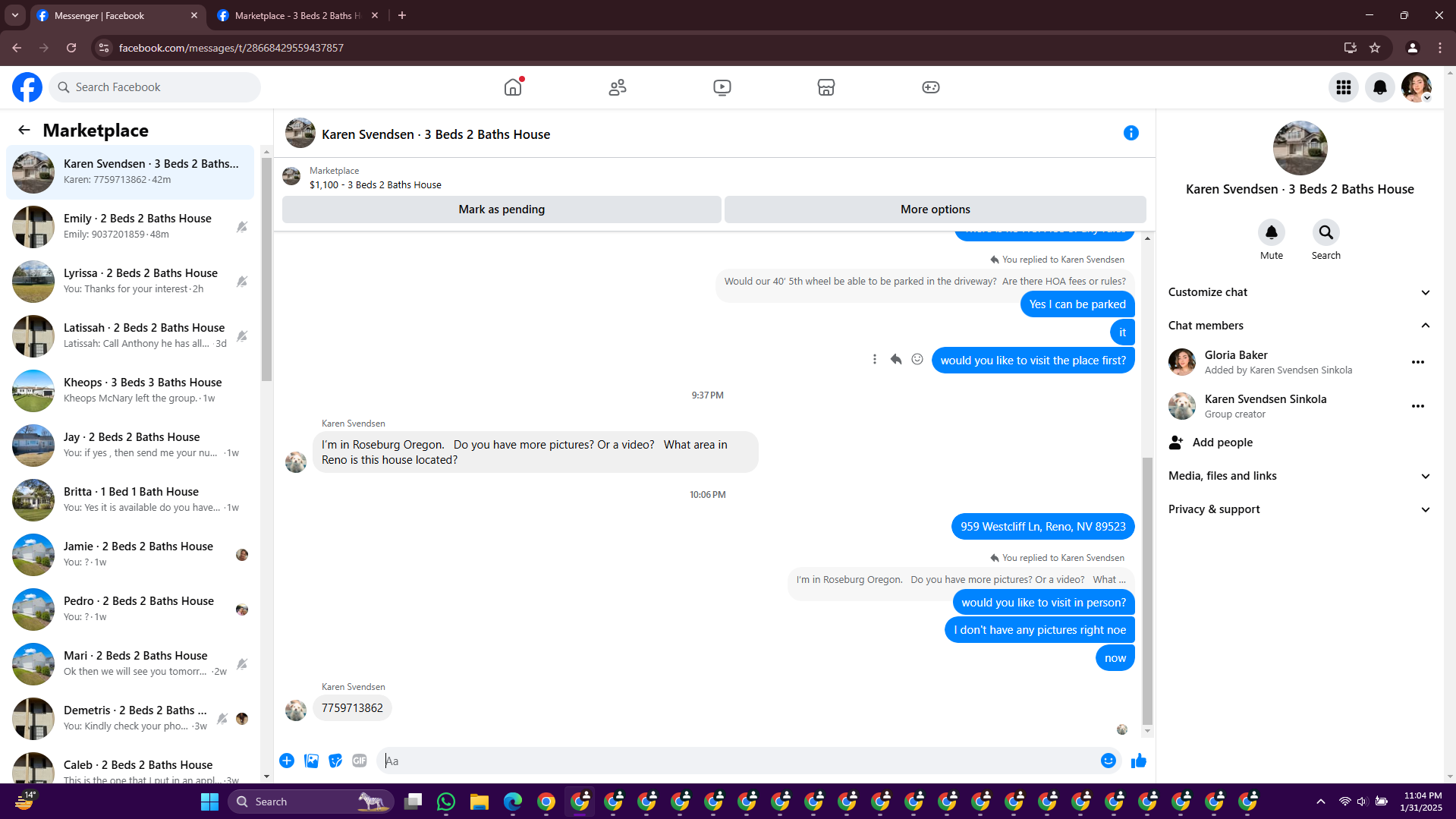Open options for Karen Svendsen Sinkola member

[x=1418, y=406]
